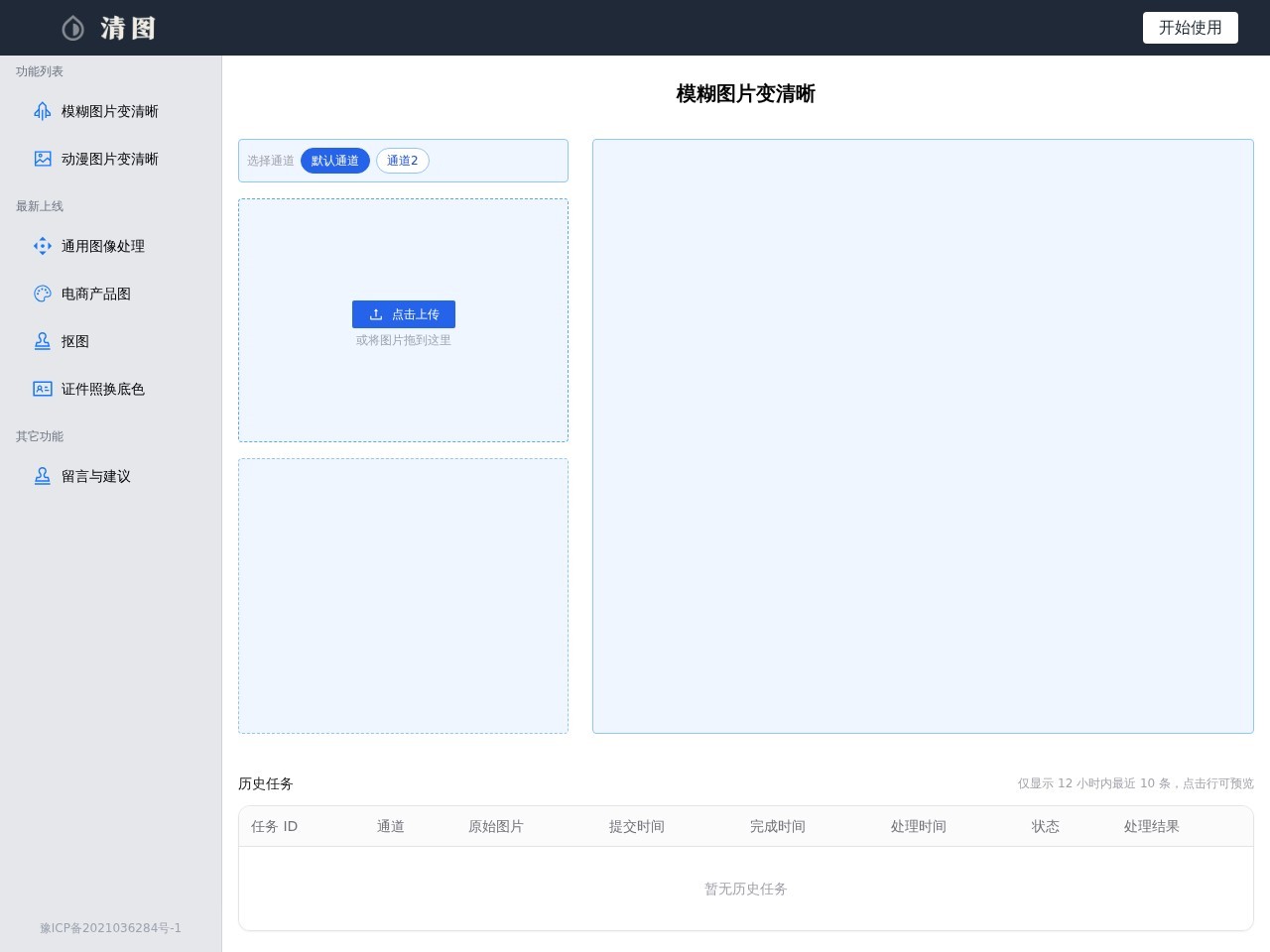
Task: Click the 点击上传 upload button
Action: (x=404, y=314)
